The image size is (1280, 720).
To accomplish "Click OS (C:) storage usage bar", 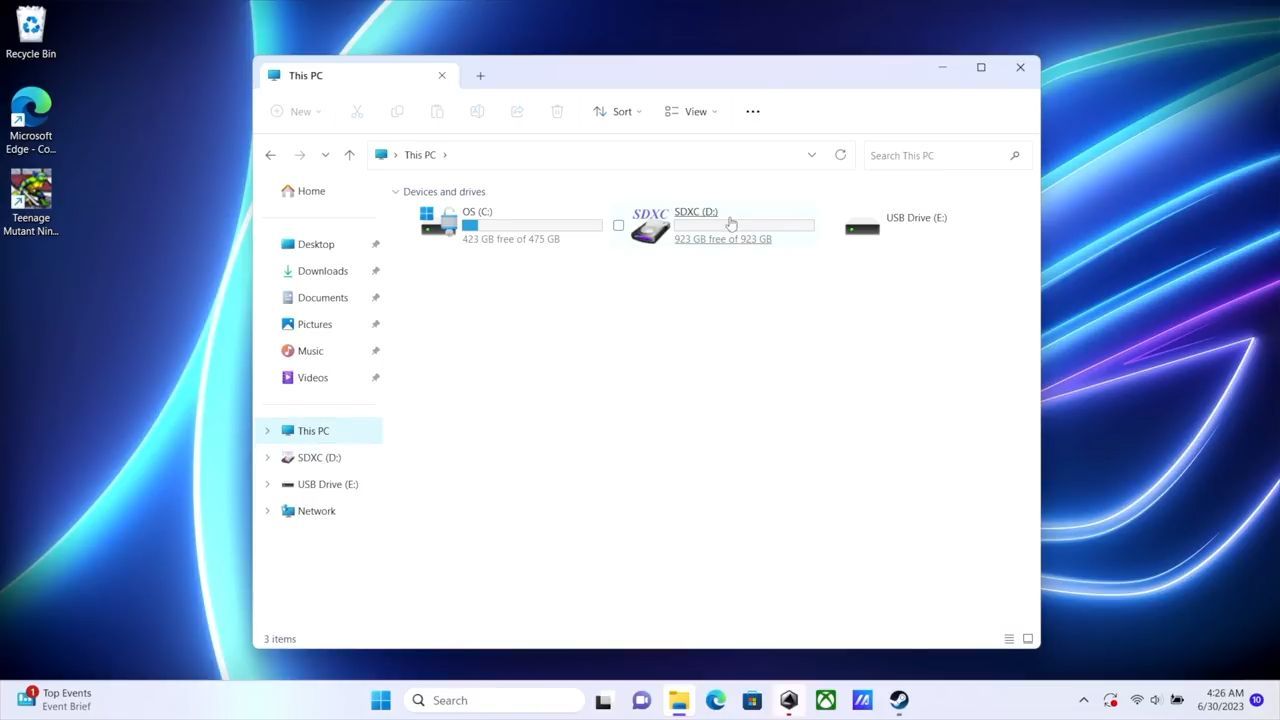I will pos(532,226).
